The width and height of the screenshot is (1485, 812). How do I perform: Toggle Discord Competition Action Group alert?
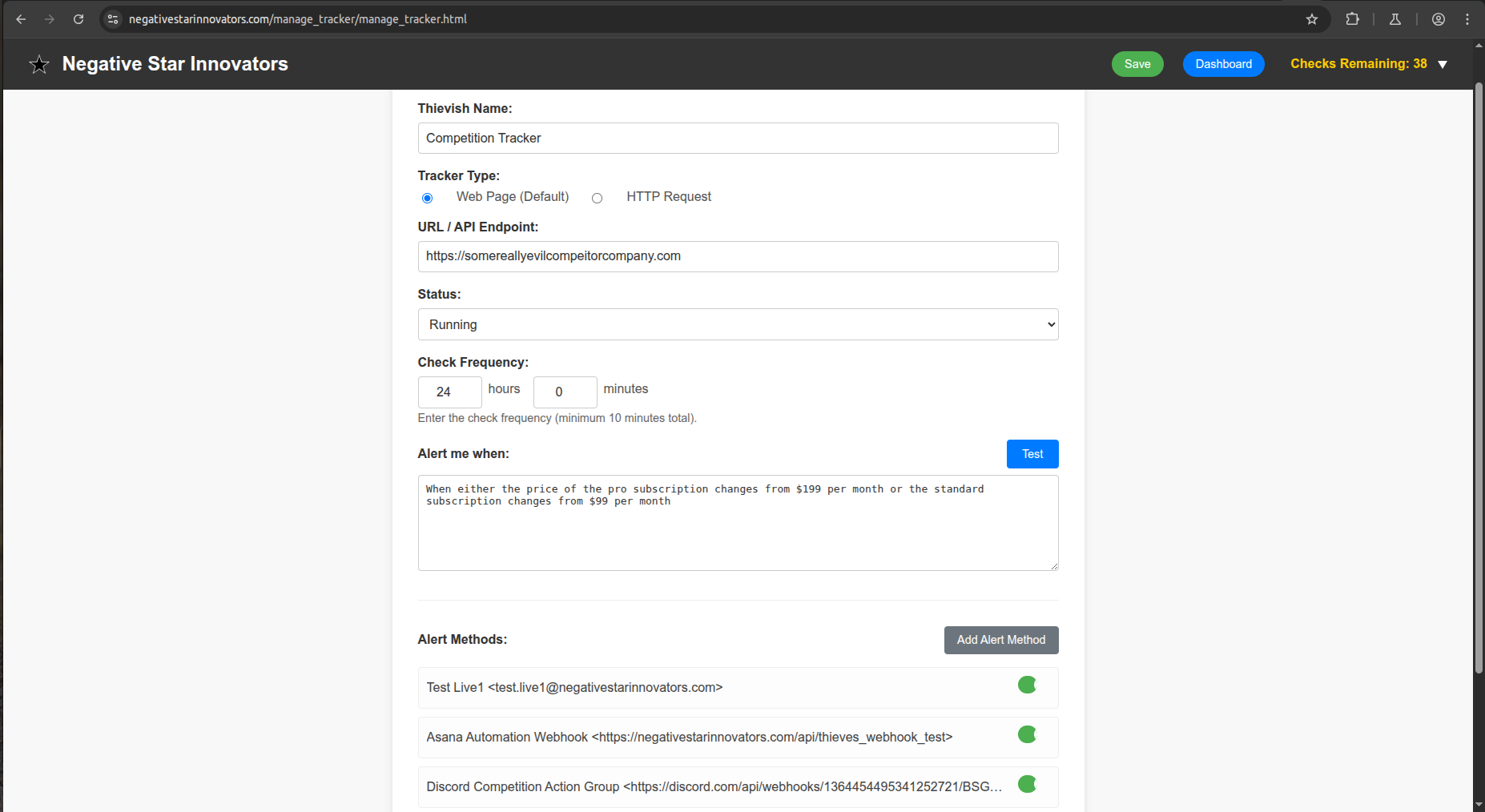pos(1027,785)
